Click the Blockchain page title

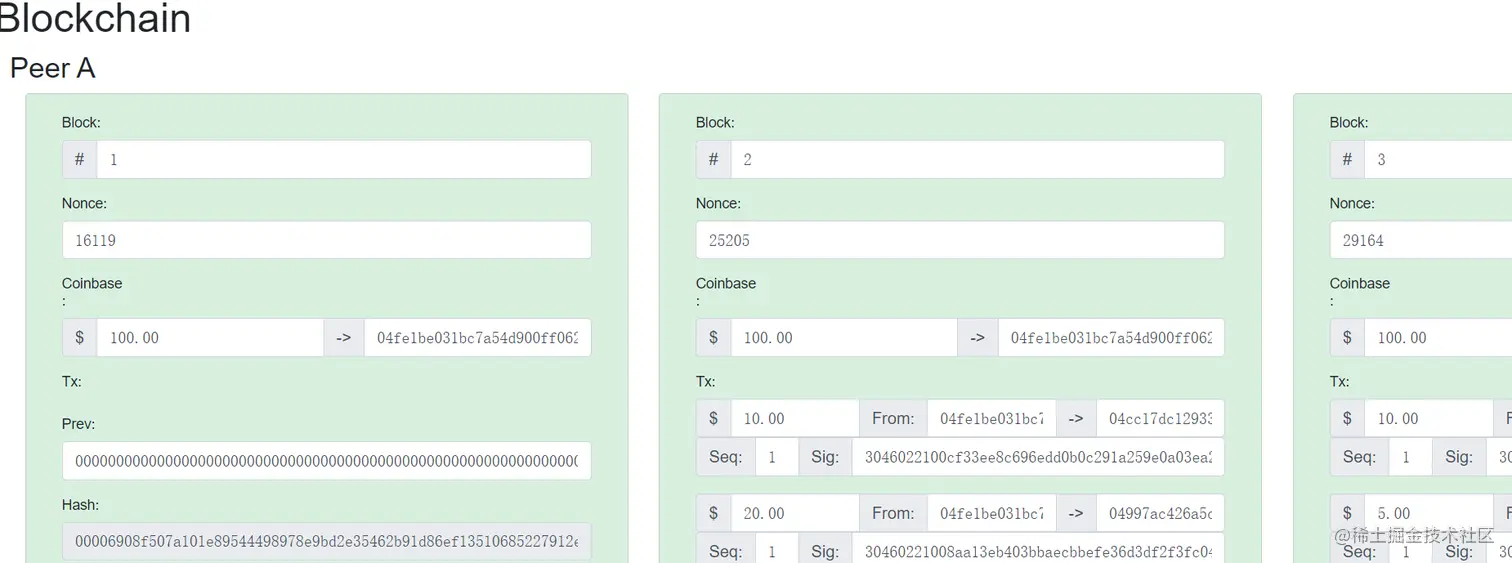coord(95,18)
